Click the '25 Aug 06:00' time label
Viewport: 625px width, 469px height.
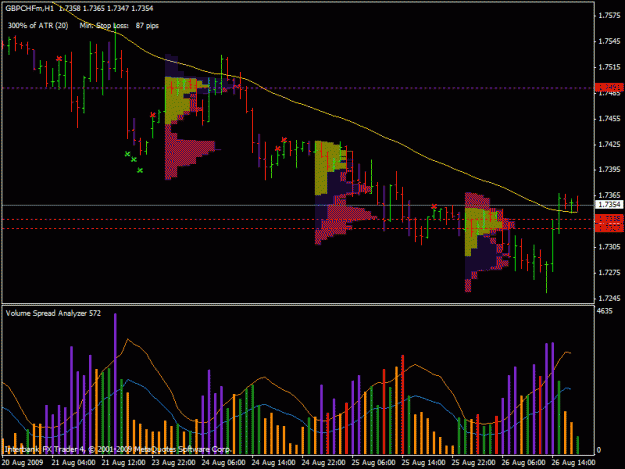[x=373, y=463]
